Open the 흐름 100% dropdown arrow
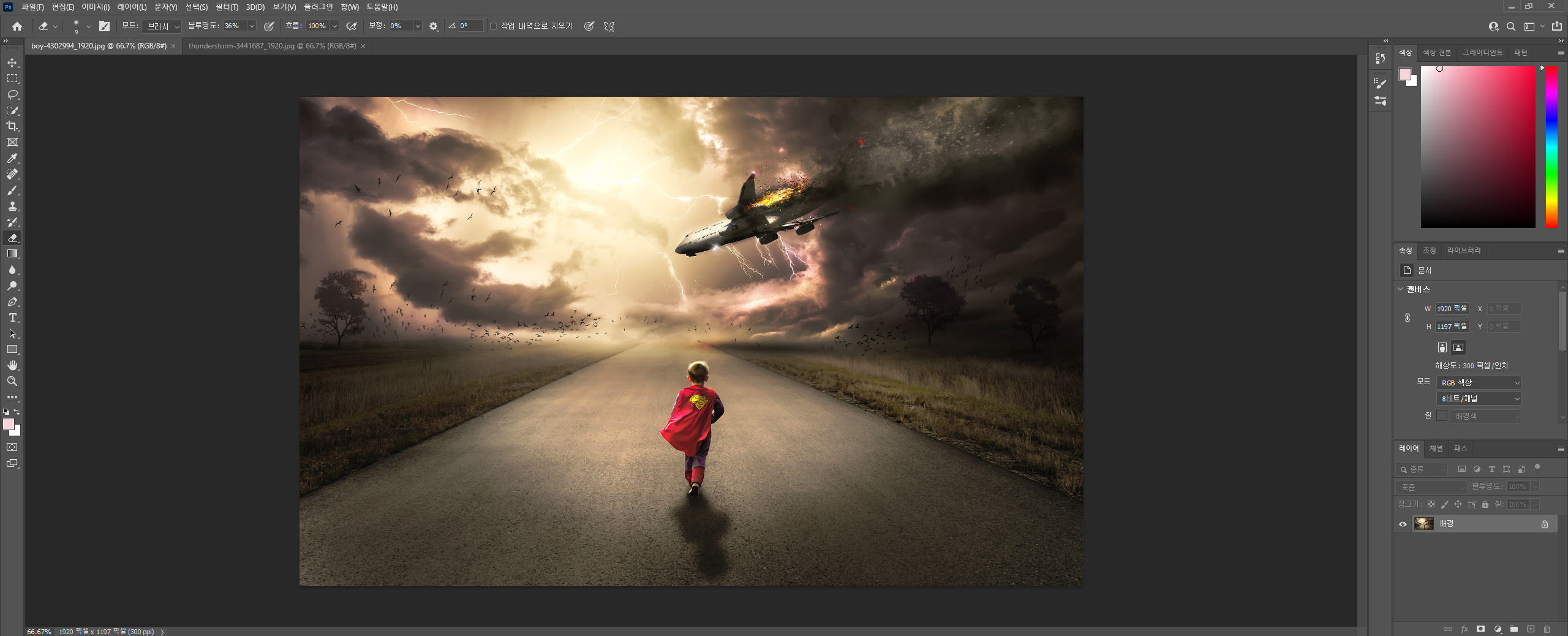The height and width of the screenshot is (636, 1568). [334, 26]
